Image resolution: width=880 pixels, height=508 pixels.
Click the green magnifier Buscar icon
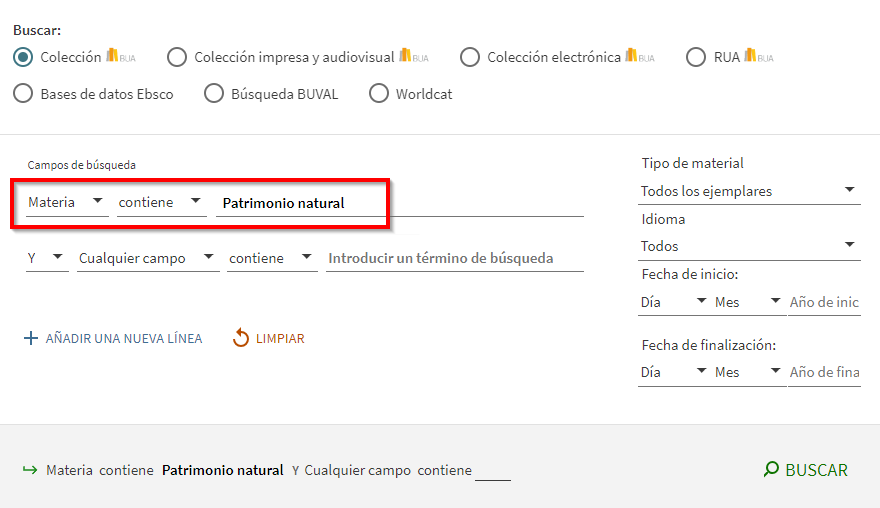point(771,469)
